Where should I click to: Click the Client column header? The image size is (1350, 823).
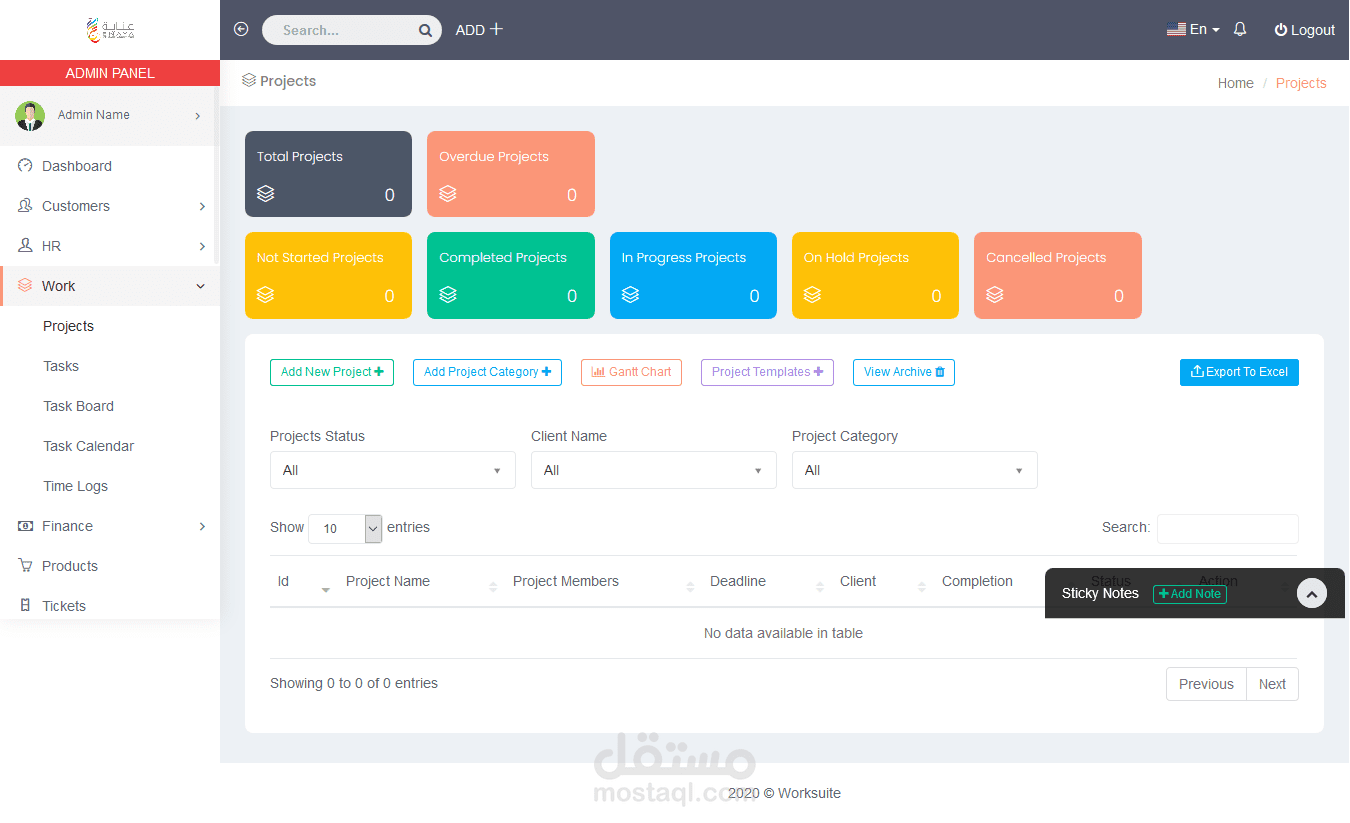click(x=858, y=581)
